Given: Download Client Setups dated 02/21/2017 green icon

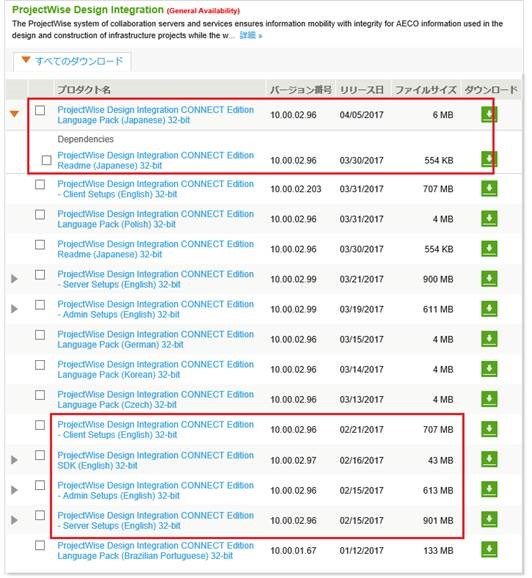Looking at the screenshot, I should tap(489, 429).
